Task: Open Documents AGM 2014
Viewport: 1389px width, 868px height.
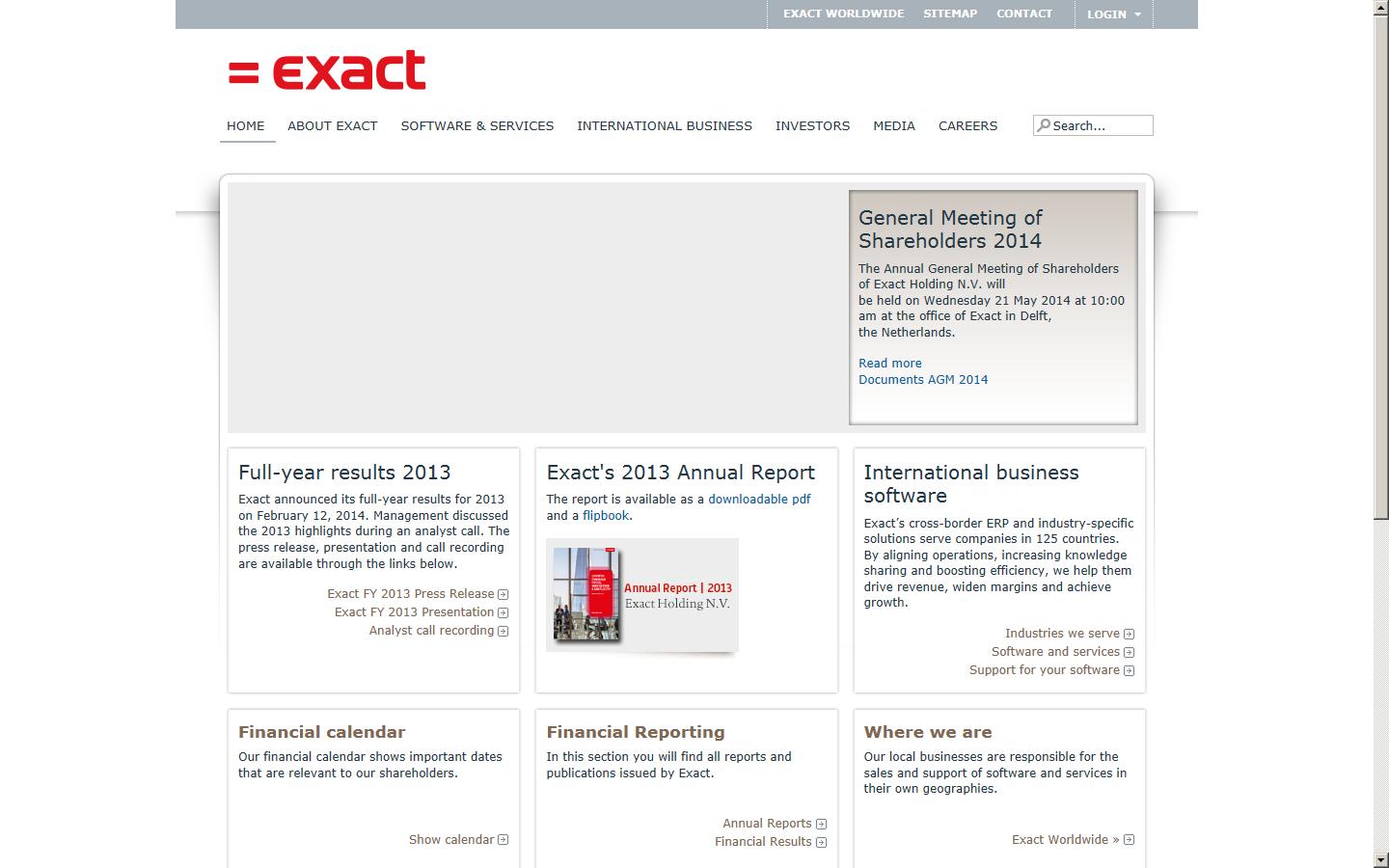Action: (x=922, y=380)
